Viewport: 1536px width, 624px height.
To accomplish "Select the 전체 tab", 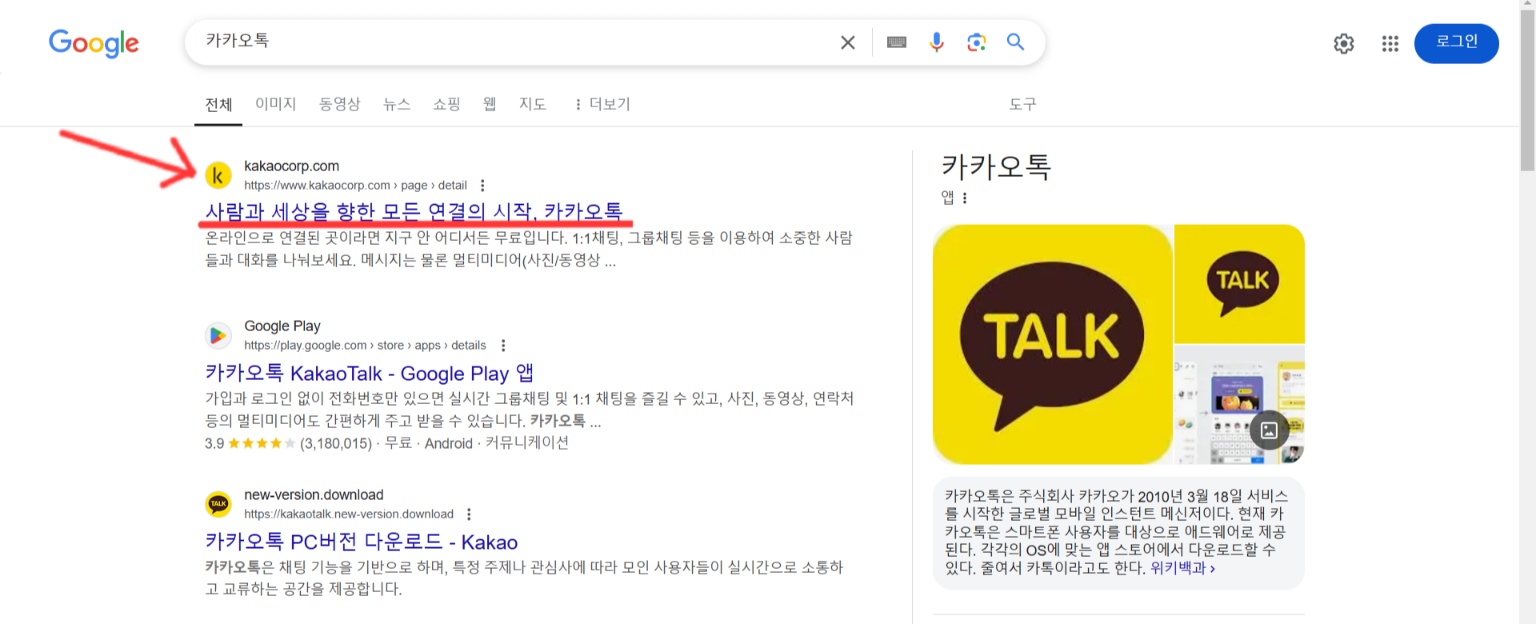I will click(218, 104).
